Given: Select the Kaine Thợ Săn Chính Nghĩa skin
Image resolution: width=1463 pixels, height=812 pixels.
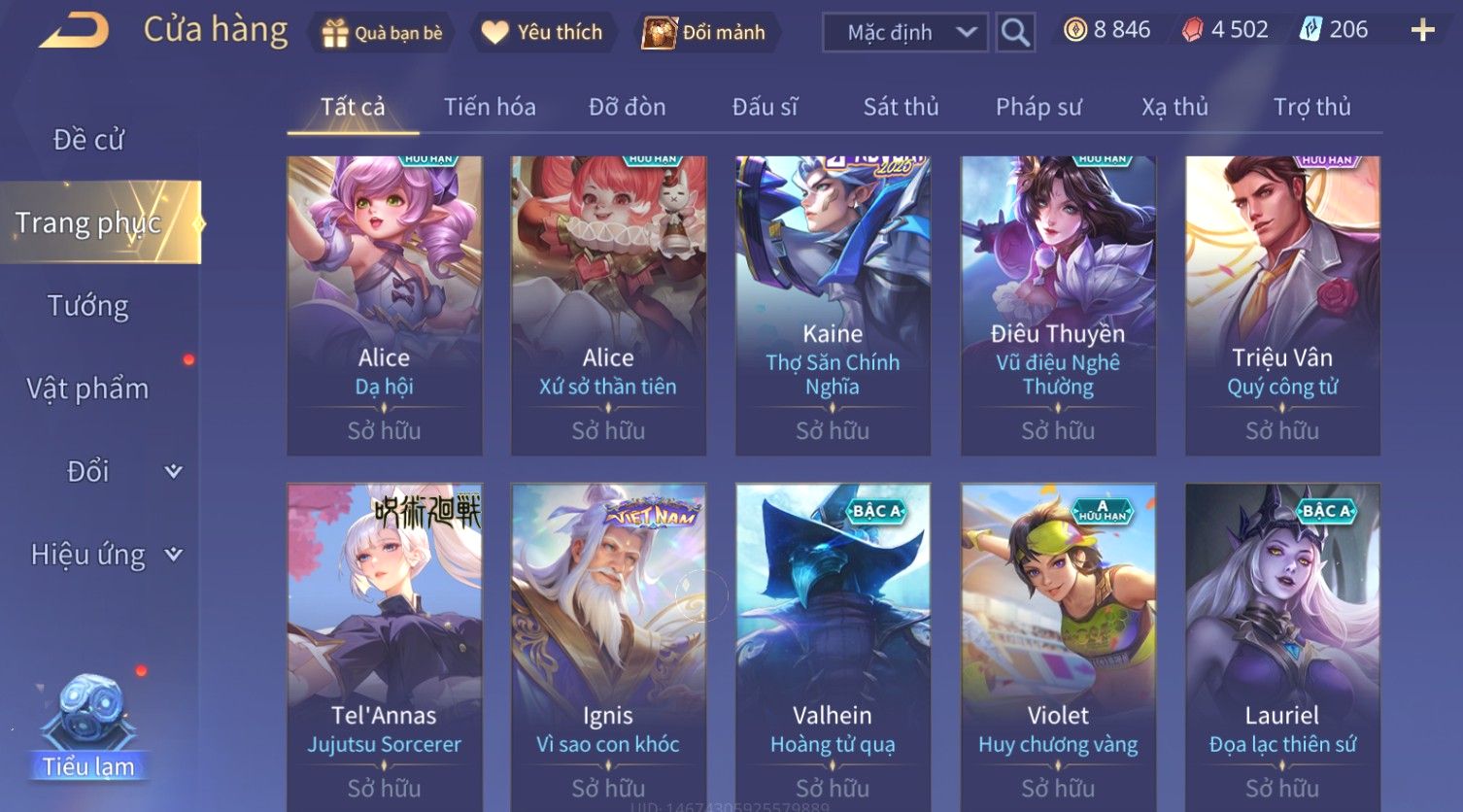Looking at the screenshot, I should 833,306.
